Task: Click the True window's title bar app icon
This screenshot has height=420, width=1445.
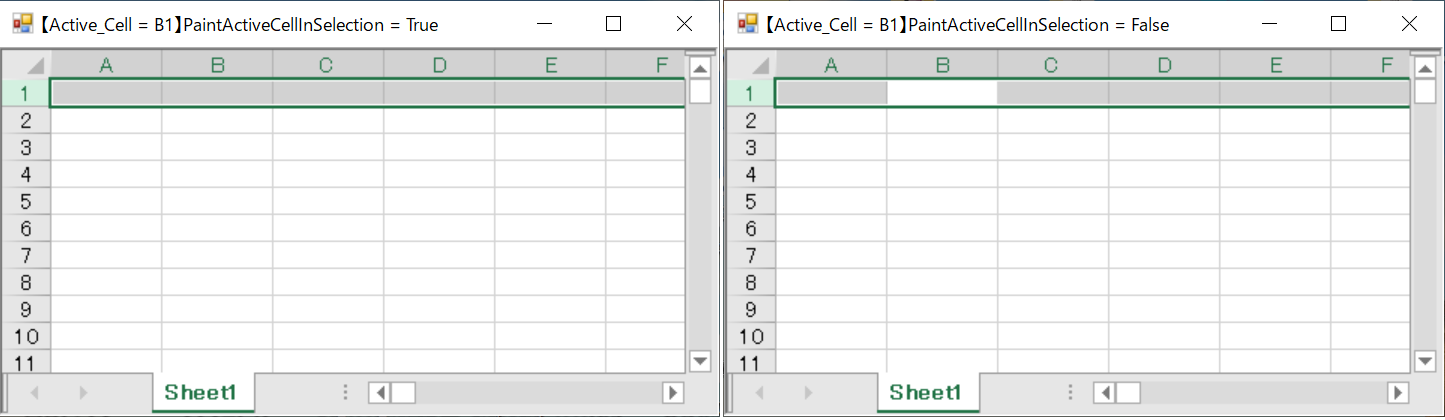Action: point(22,24)
